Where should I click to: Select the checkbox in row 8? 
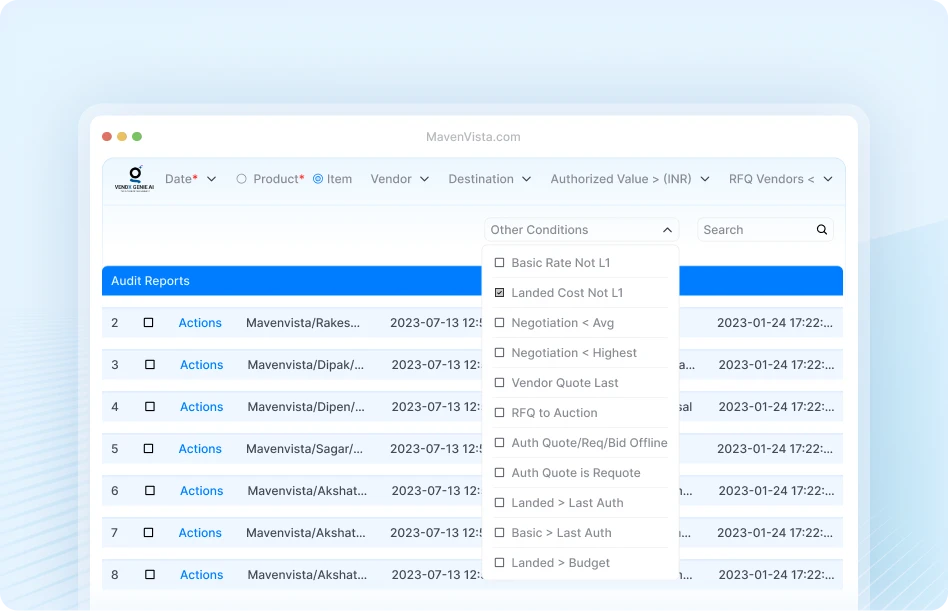(150, 575)
